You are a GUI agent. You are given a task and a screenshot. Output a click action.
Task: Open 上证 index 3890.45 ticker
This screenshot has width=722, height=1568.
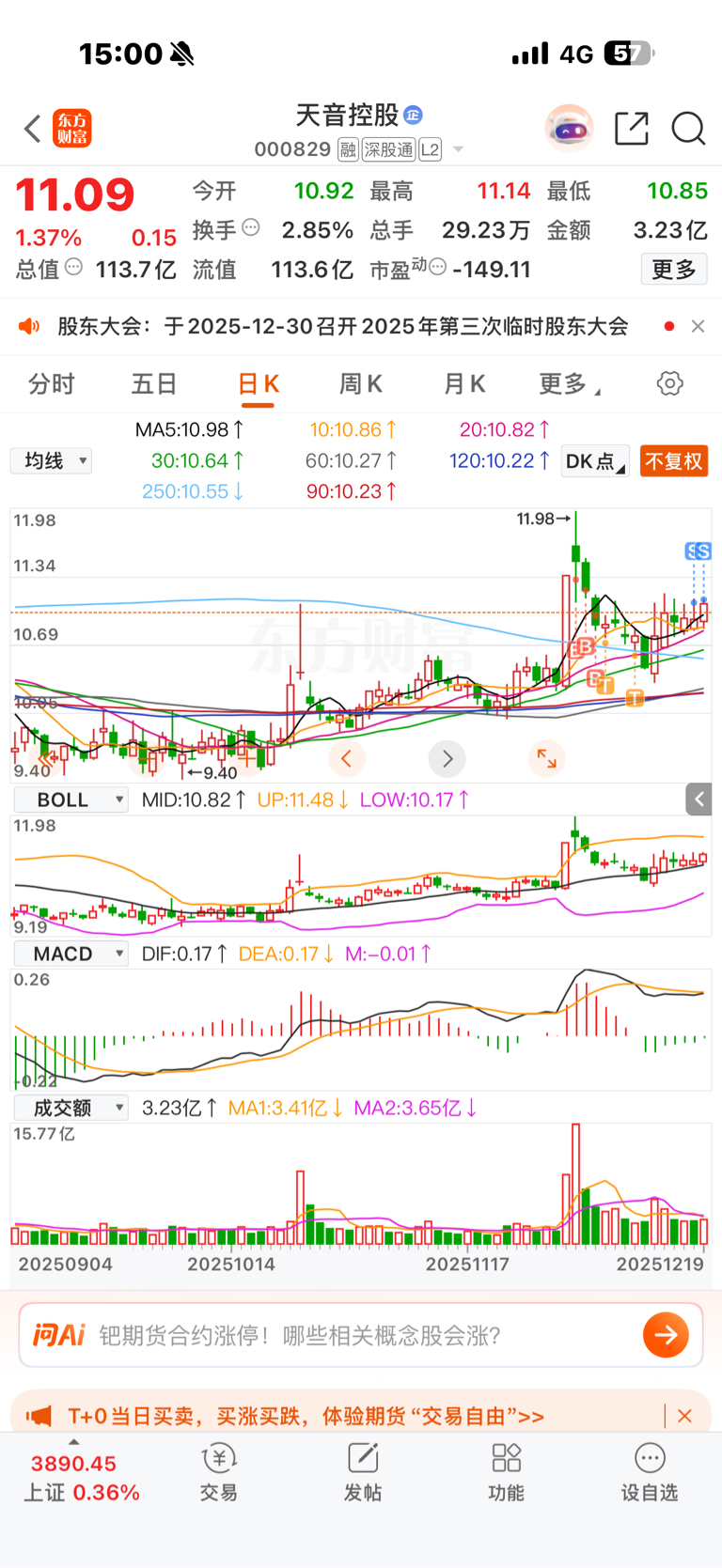tap(79, 1476)
